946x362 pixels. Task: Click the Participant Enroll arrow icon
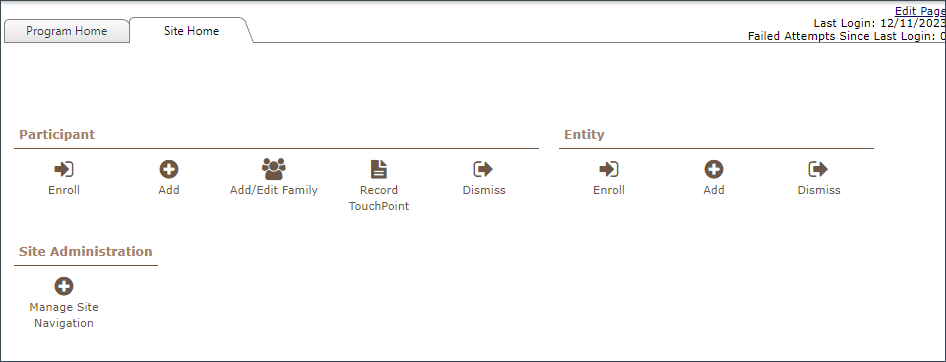64,169
